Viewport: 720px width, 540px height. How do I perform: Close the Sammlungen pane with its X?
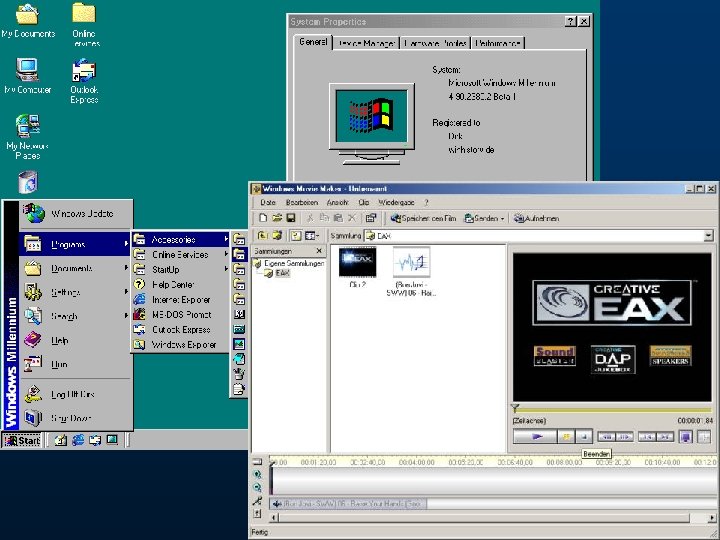[319, 251]
